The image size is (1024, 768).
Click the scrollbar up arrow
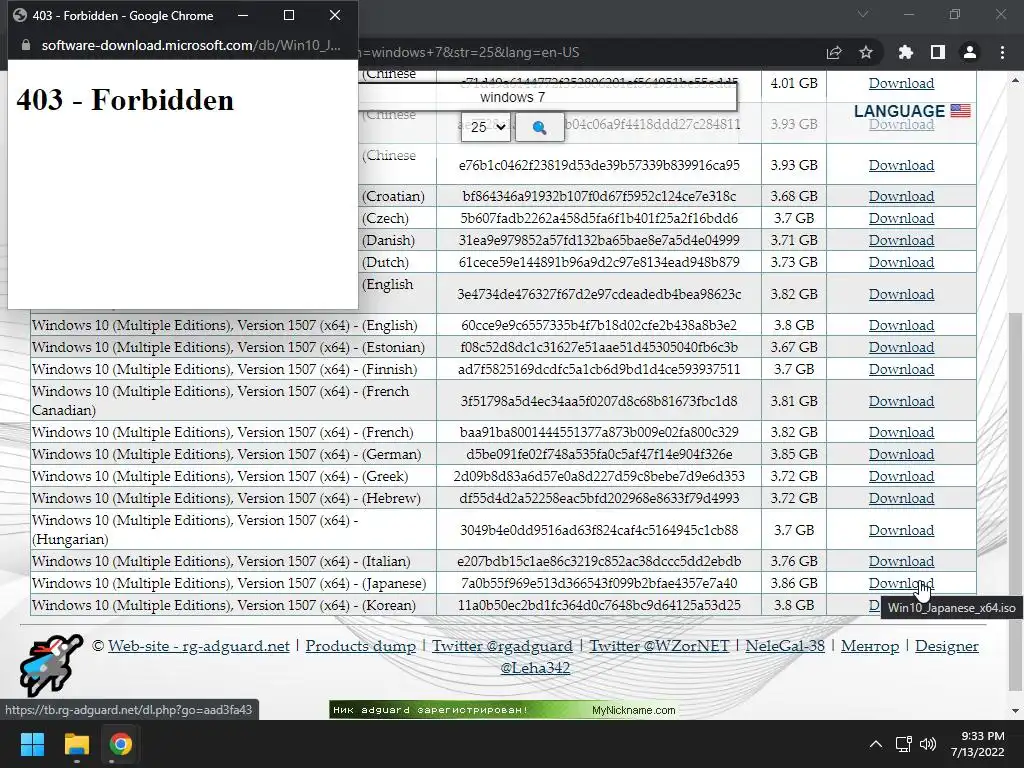click(1015, 80)
